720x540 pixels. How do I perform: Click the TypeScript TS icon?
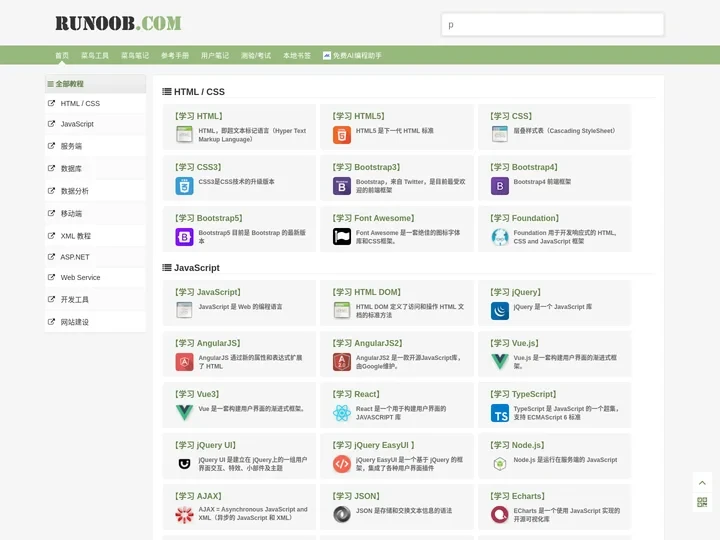pyautogui.click(x=500, y=413)
